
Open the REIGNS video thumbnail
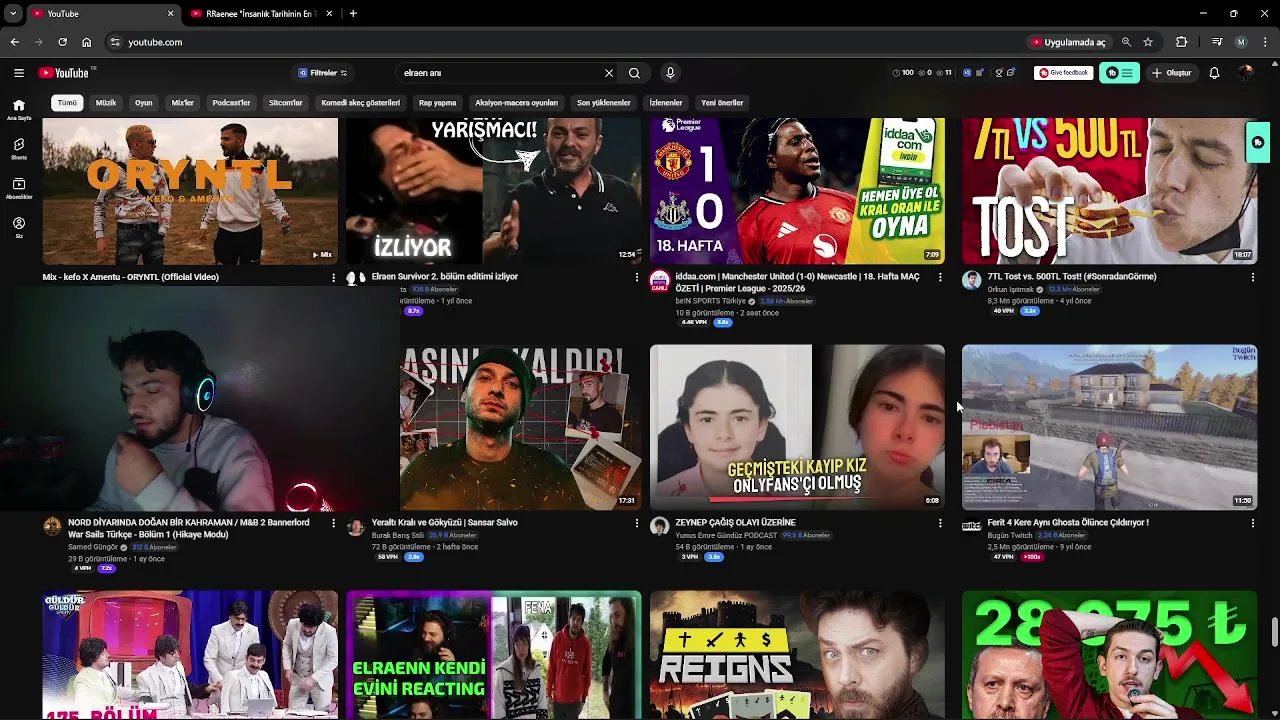tap(797, 655)
